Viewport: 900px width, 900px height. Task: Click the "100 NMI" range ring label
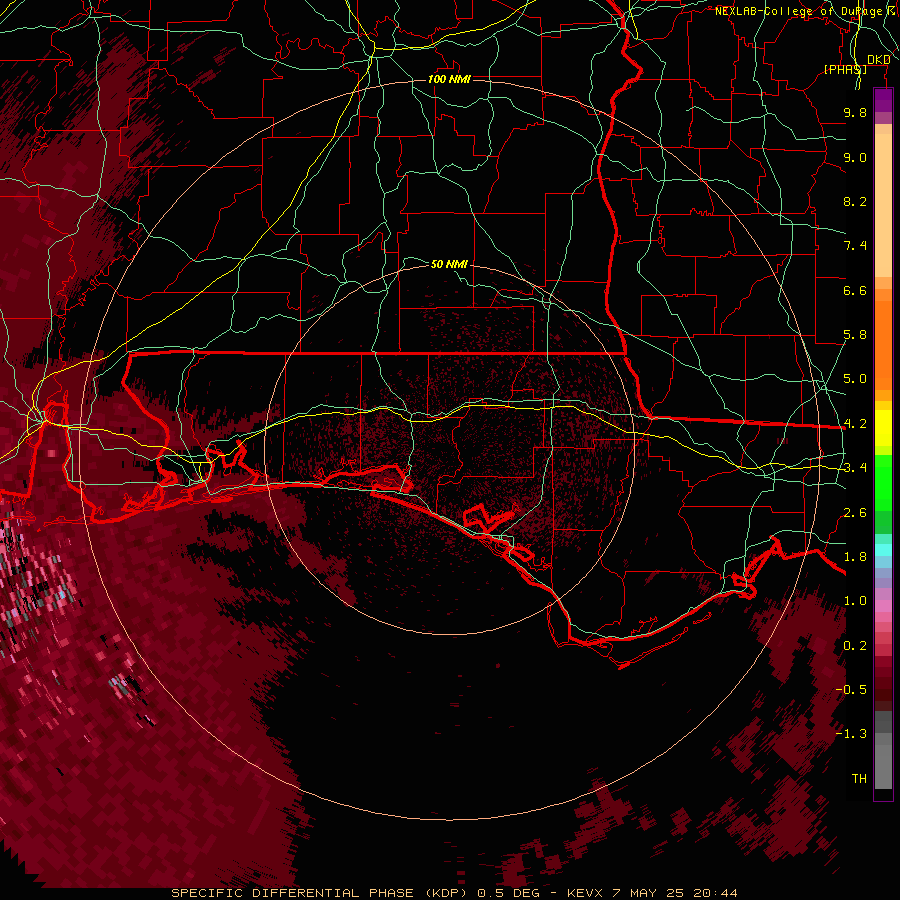(449, 79)
